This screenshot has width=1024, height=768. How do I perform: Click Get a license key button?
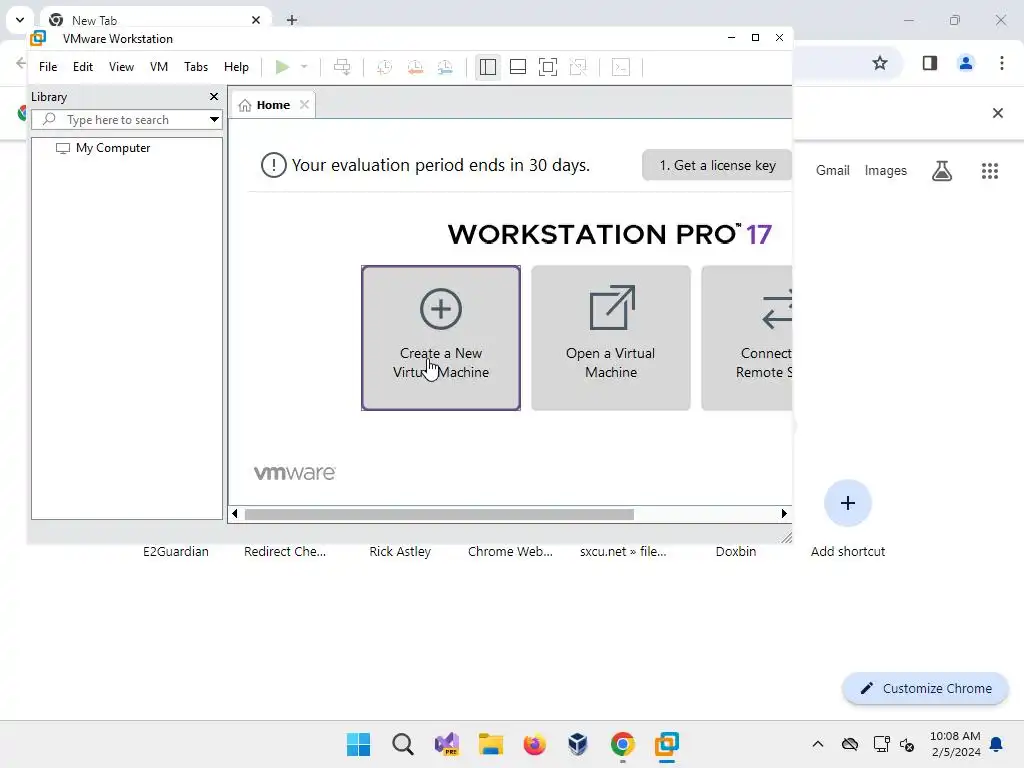point(716,165)
